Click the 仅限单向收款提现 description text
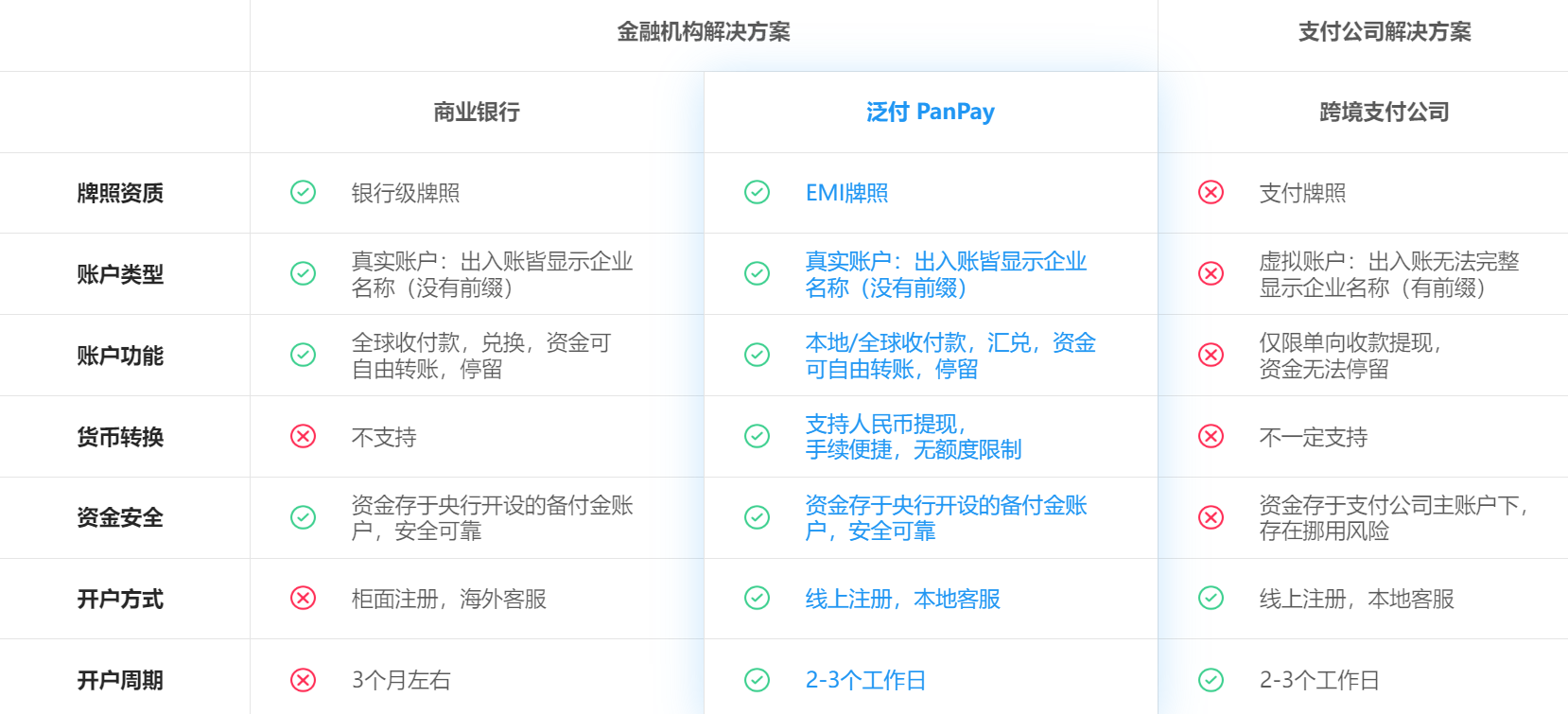1568x714 pixels. (1351, 356)
